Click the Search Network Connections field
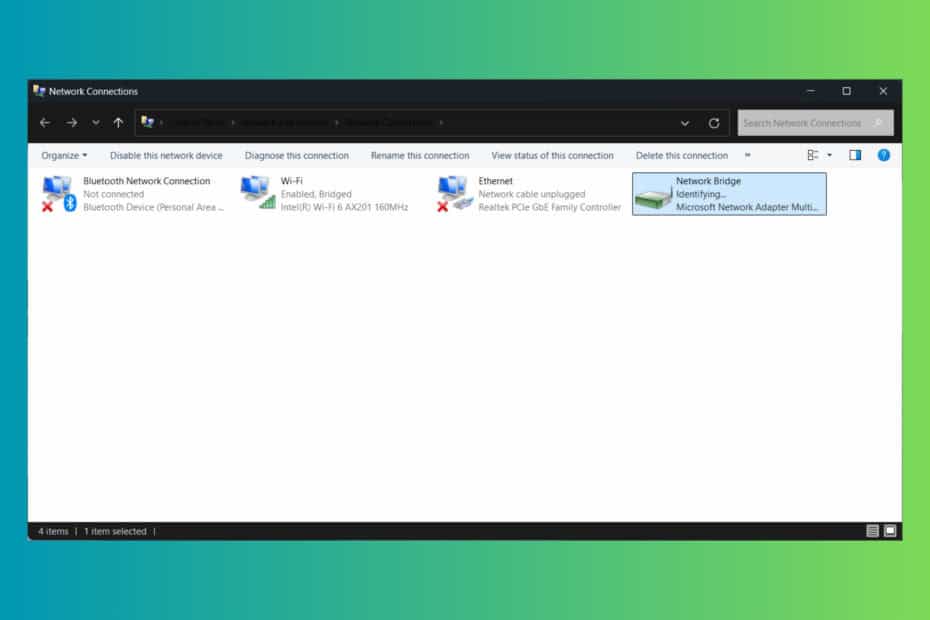Viewport: 930px width, 620px height. [805, 123]
